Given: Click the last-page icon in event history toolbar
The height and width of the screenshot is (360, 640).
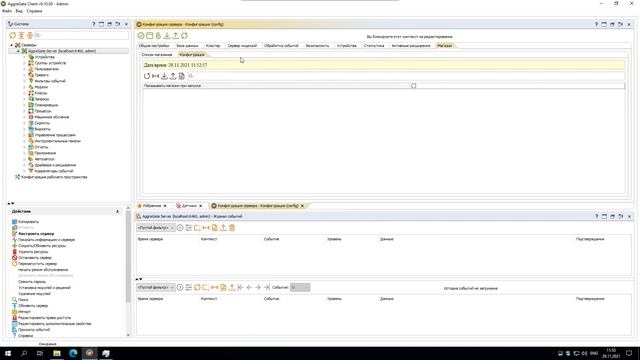Looking at the screenshot, I should point(267,287).
